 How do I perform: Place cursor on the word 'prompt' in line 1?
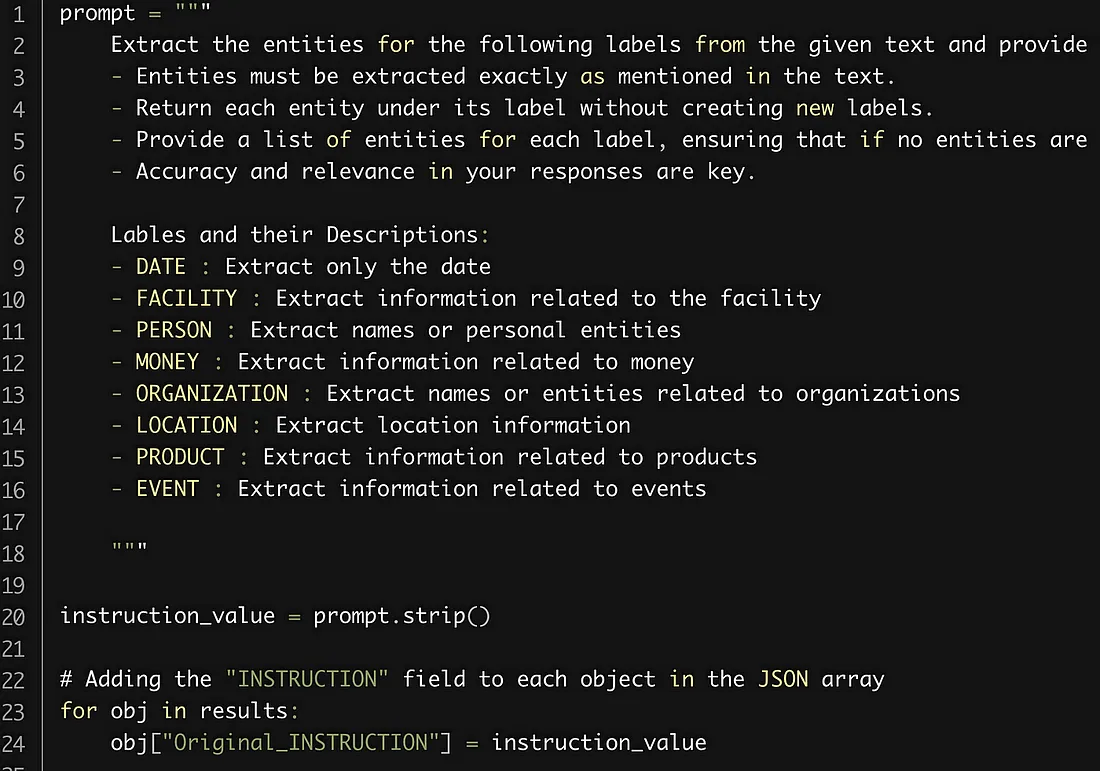[x=98, y=13]
